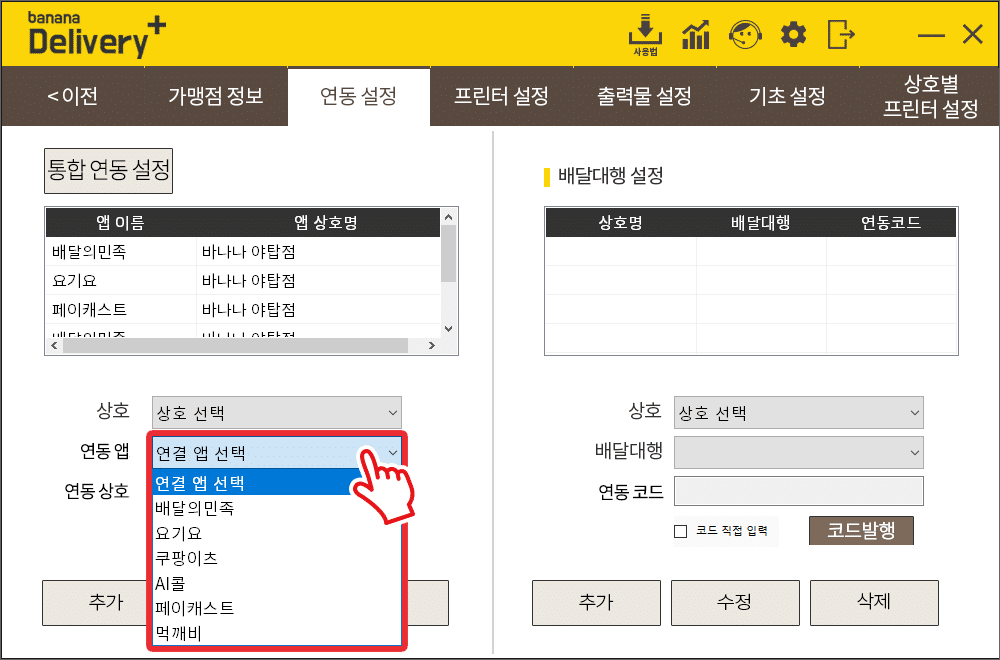Click the 연동 코드 input field
Screen dimensions: 1000x660
pos(798,491)
